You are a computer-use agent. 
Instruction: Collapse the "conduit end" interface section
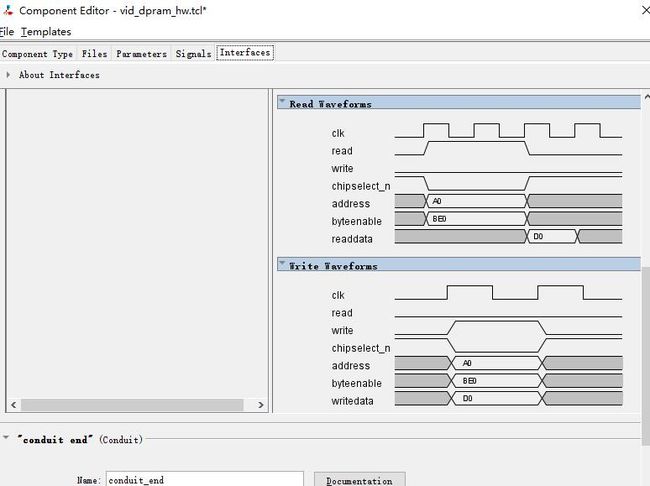click(x=8, y=439)
